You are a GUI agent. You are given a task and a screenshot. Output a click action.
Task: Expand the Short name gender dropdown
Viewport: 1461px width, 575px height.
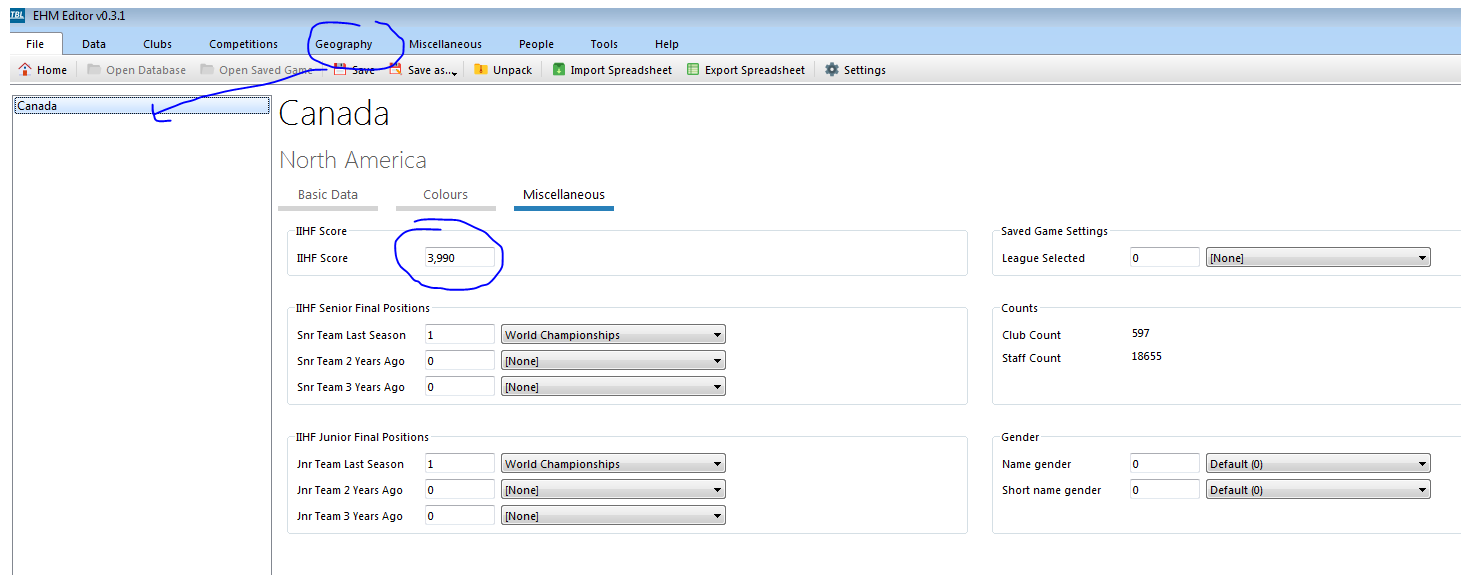click(1423, 490)
